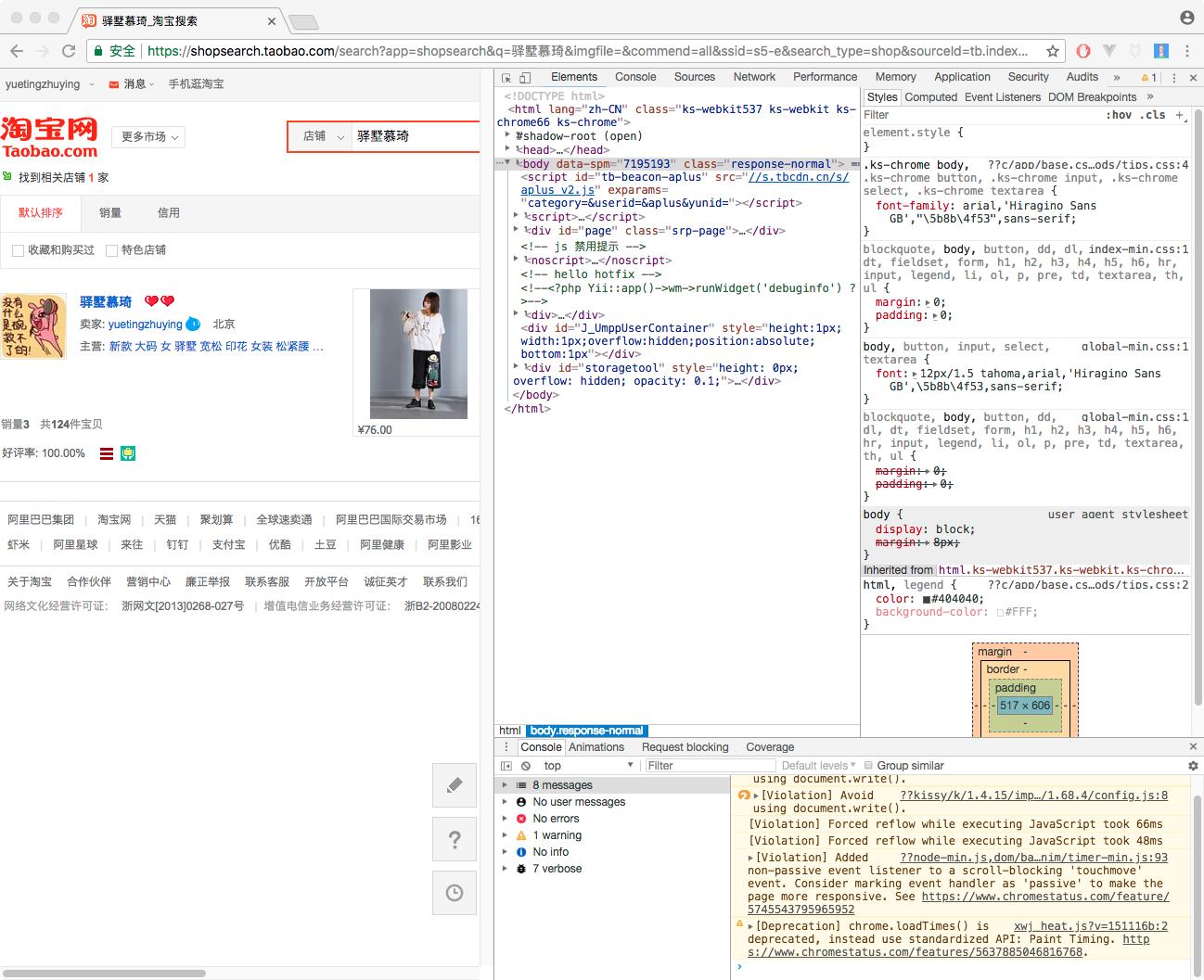The width and height of the screenshot is (1204, 980).
Task: Hide the console sidebar
Action: [x=506, y=766]
